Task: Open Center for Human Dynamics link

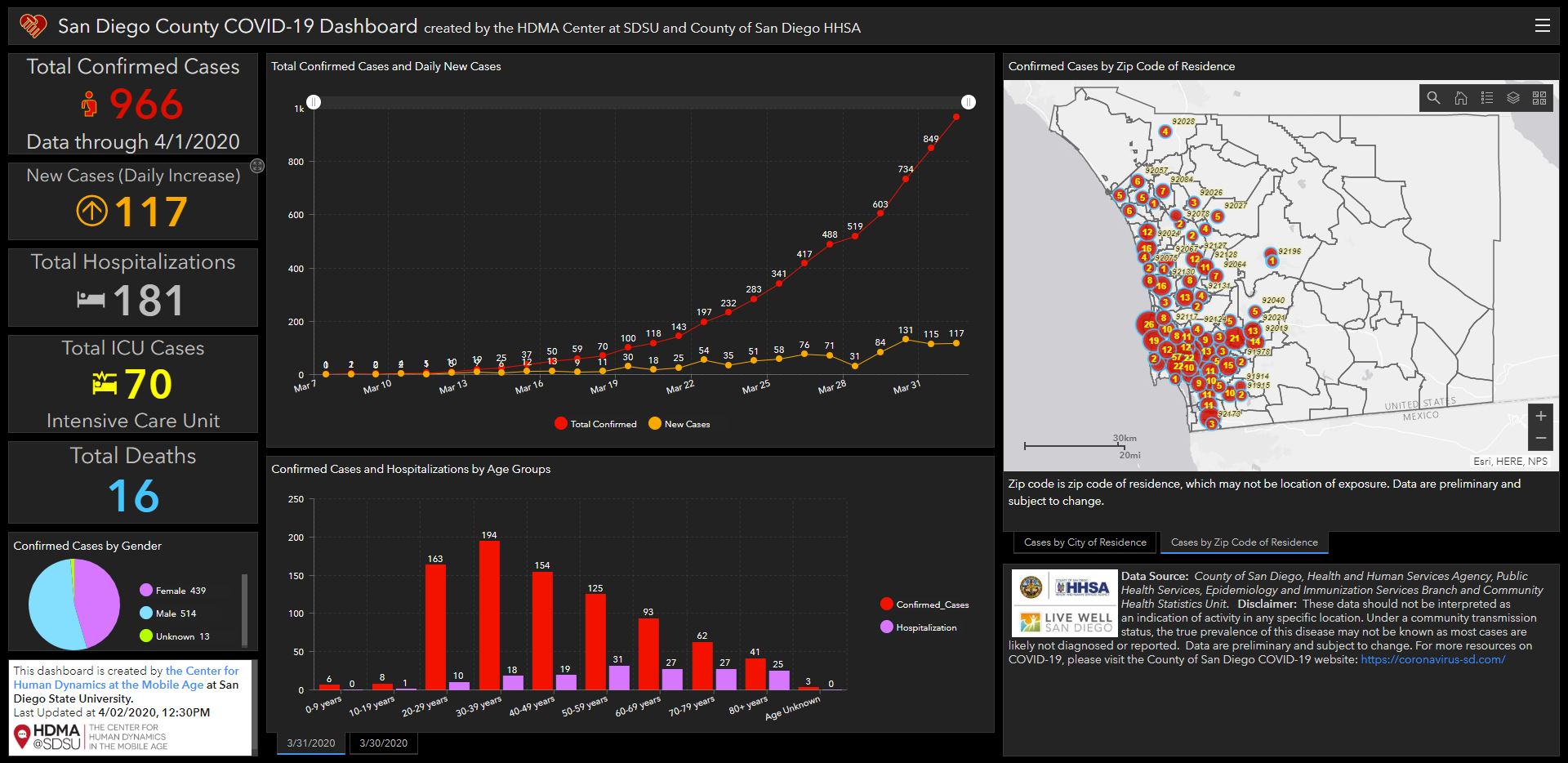Action: click(127, 678)
